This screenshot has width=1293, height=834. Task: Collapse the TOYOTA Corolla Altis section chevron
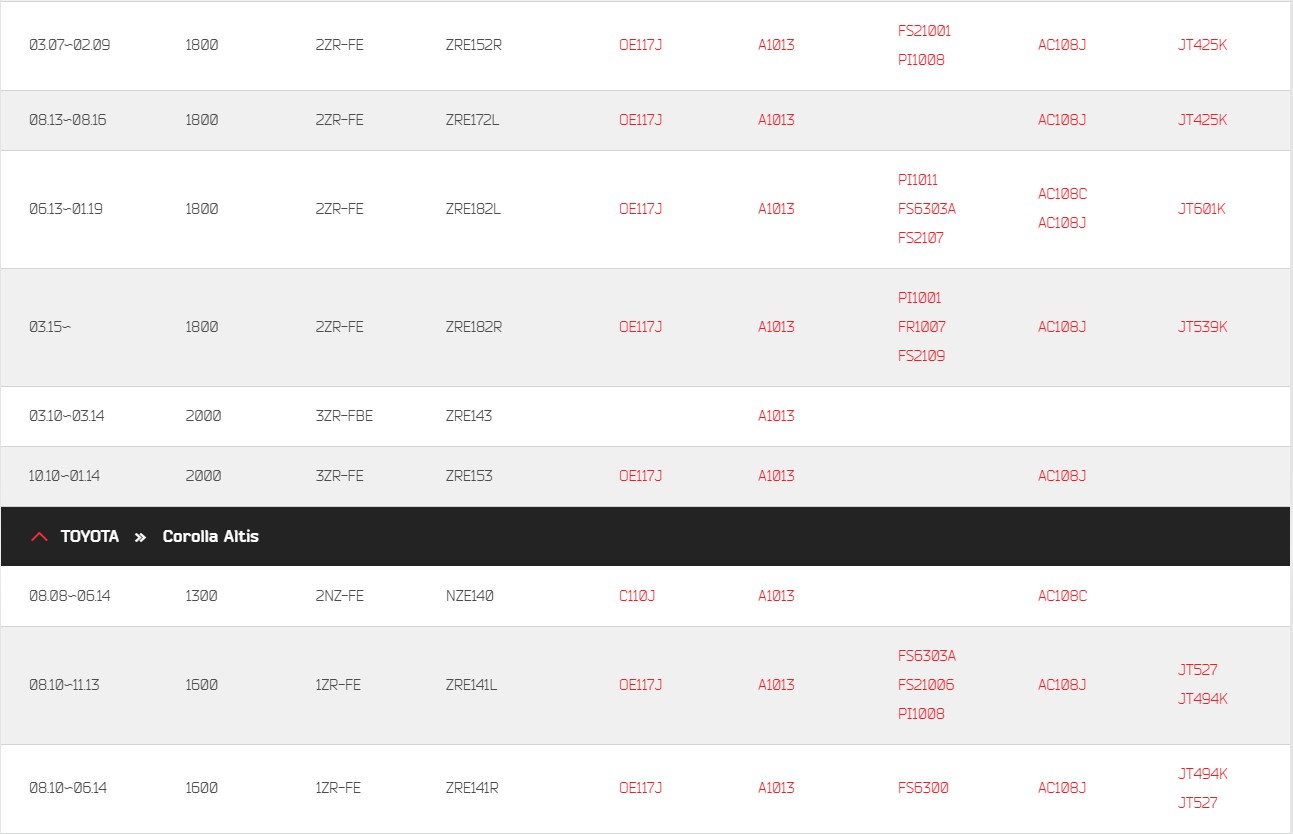coord(40,537)
